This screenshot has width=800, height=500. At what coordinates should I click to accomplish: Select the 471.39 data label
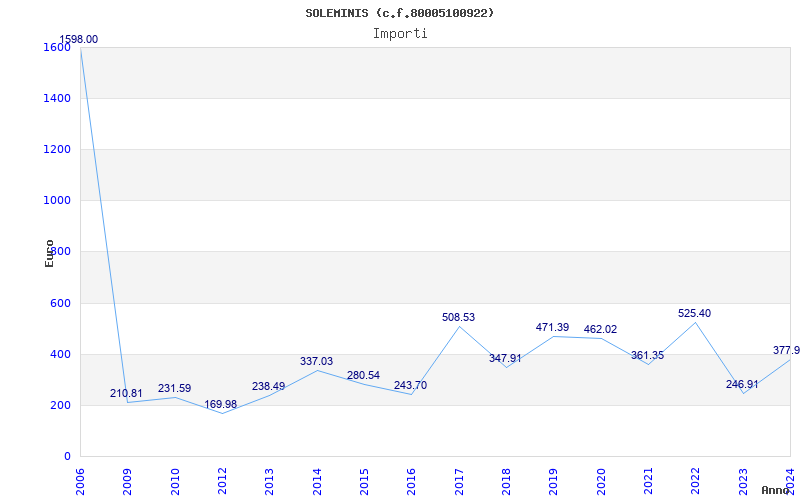[x=552, y=327]
